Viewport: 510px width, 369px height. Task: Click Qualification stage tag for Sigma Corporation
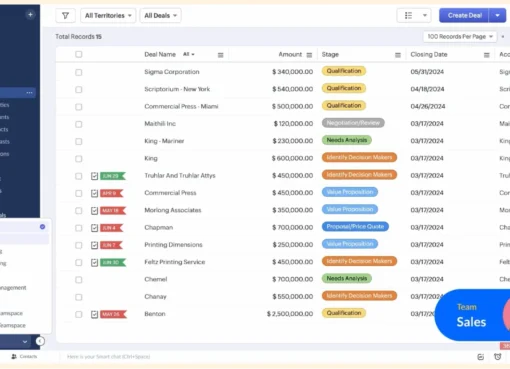point(344,71)
